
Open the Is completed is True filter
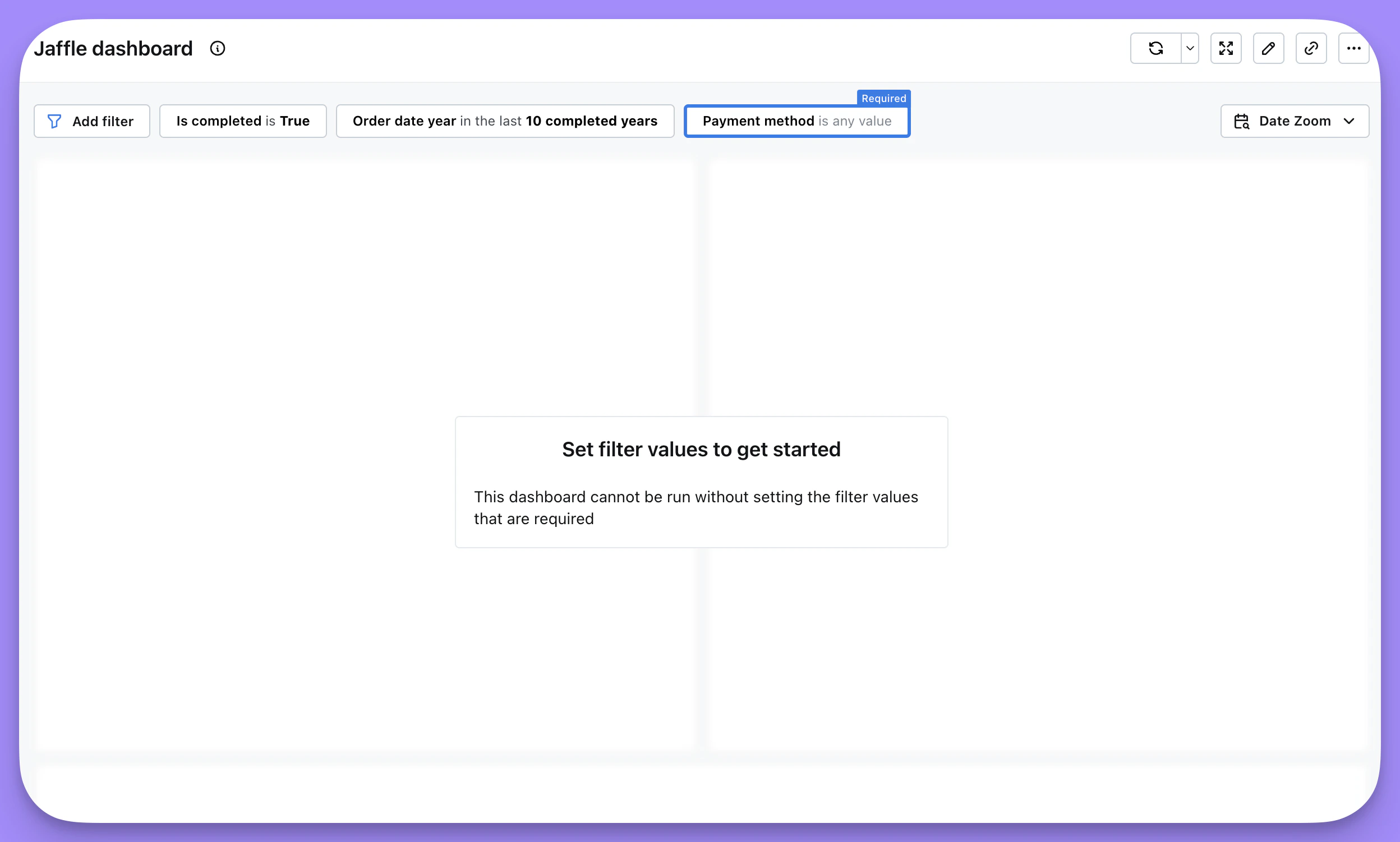click(243, 122)
